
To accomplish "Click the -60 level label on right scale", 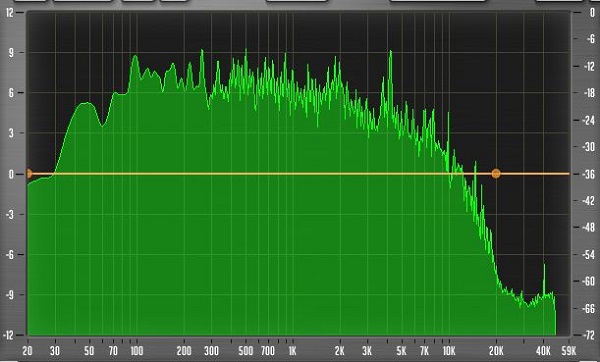I will [588, 281].
